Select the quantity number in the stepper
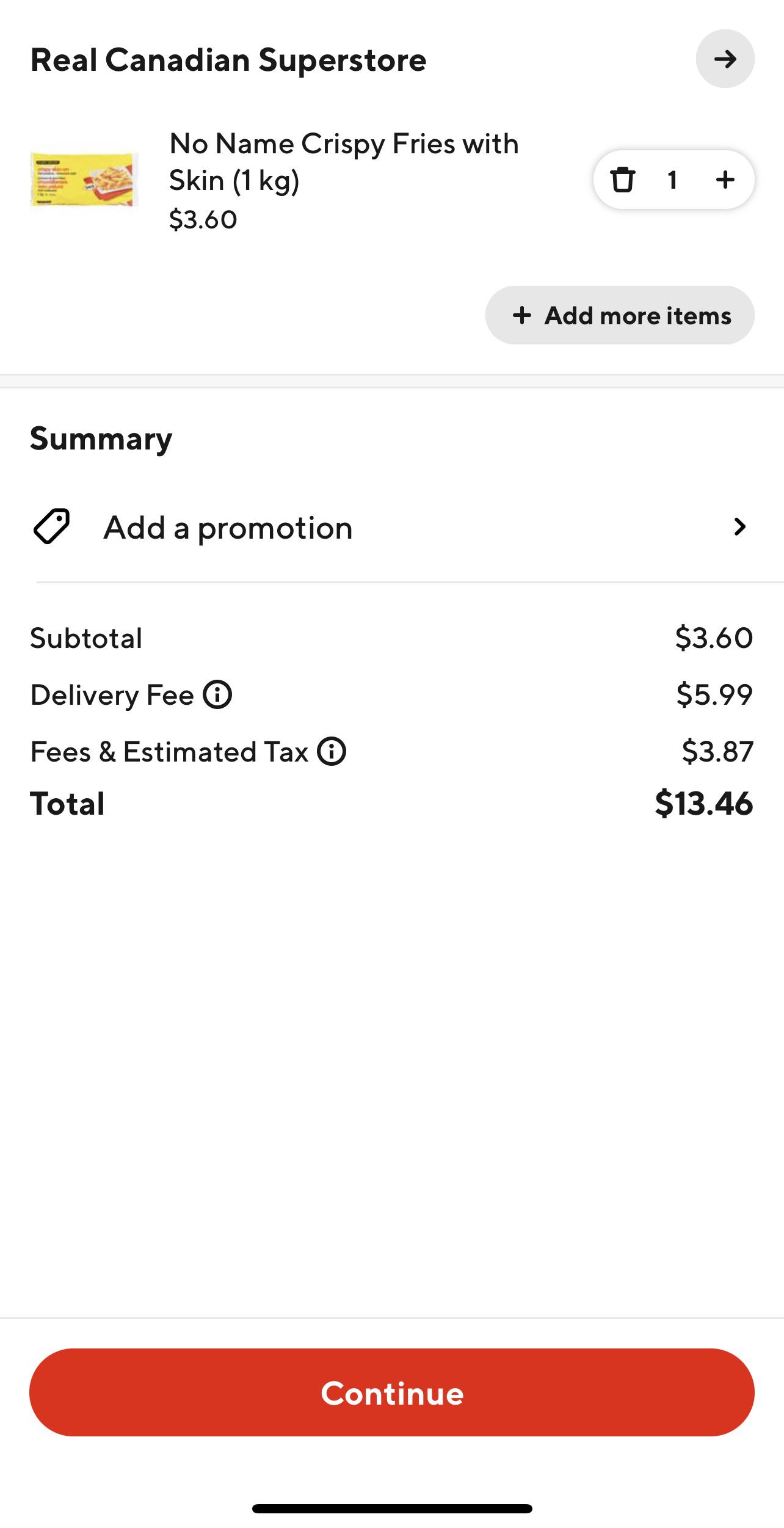784x1528 pixels. point(672,180)
